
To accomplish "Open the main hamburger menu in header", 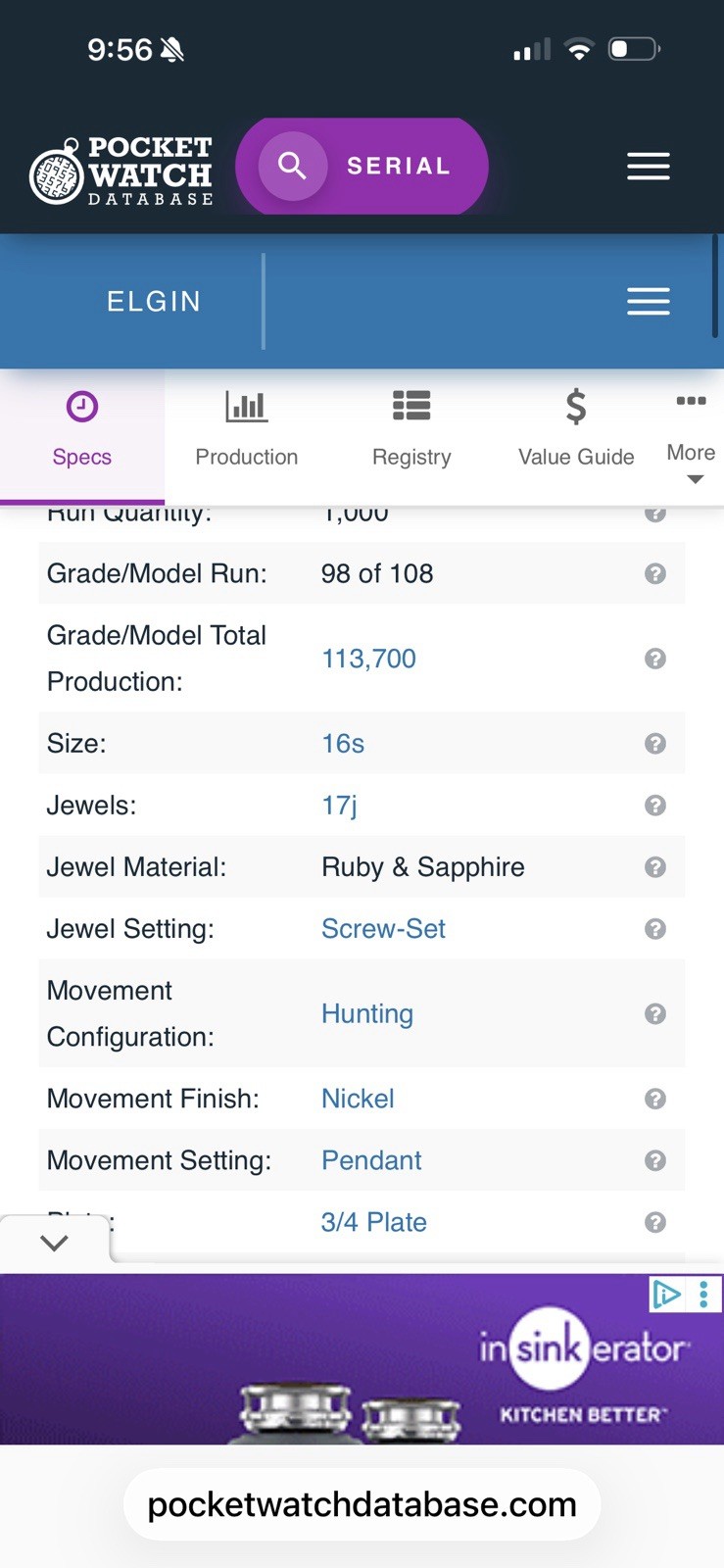I will pyautogui.click(x=649, y=166).
